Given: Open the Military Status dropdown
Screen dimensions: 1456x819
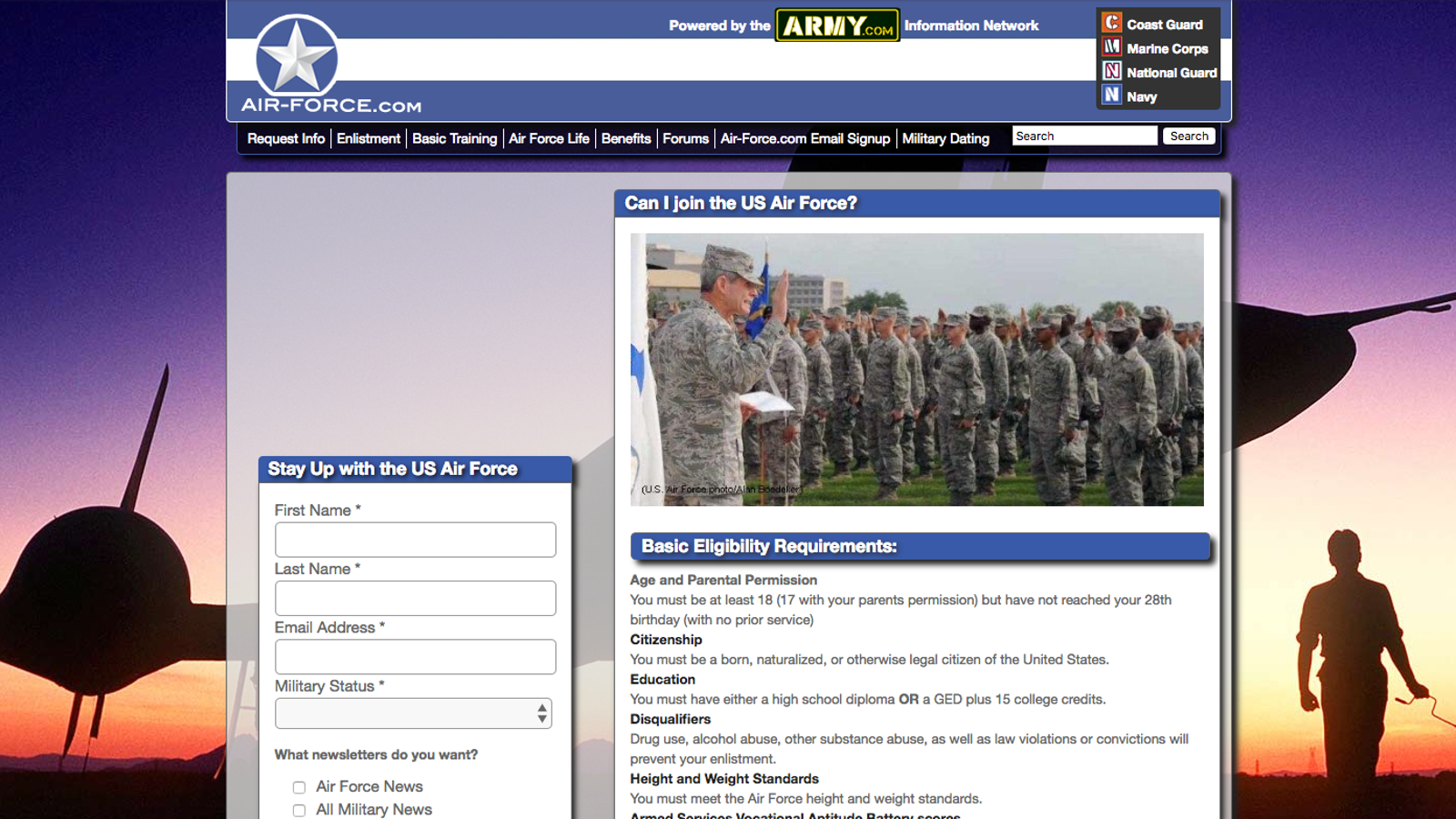Looking at the screenshot, I should point(414,713).
